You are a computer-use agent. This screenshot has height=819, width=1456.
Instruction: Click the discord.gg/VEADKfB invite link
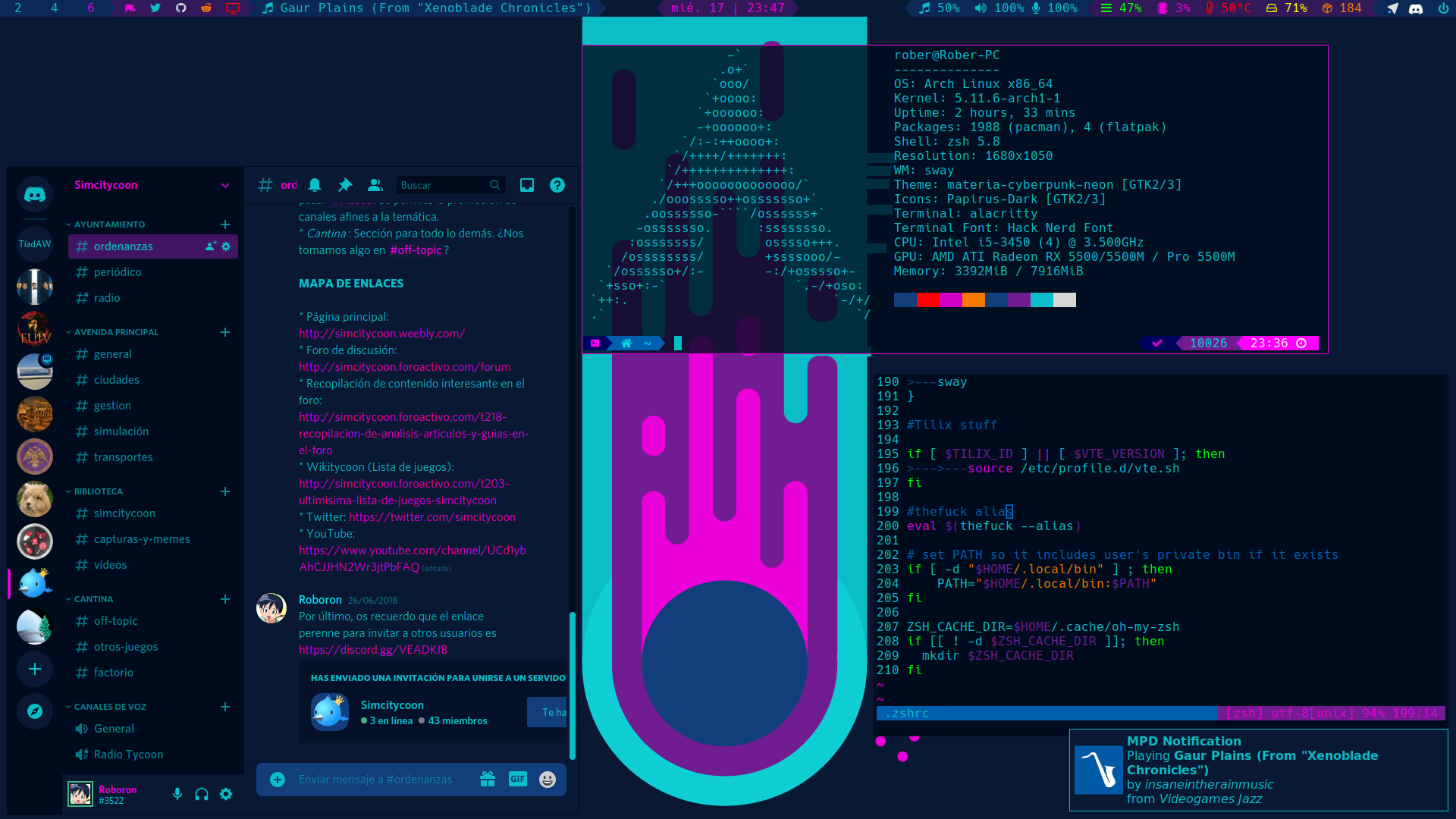click(x=373, y=650)
